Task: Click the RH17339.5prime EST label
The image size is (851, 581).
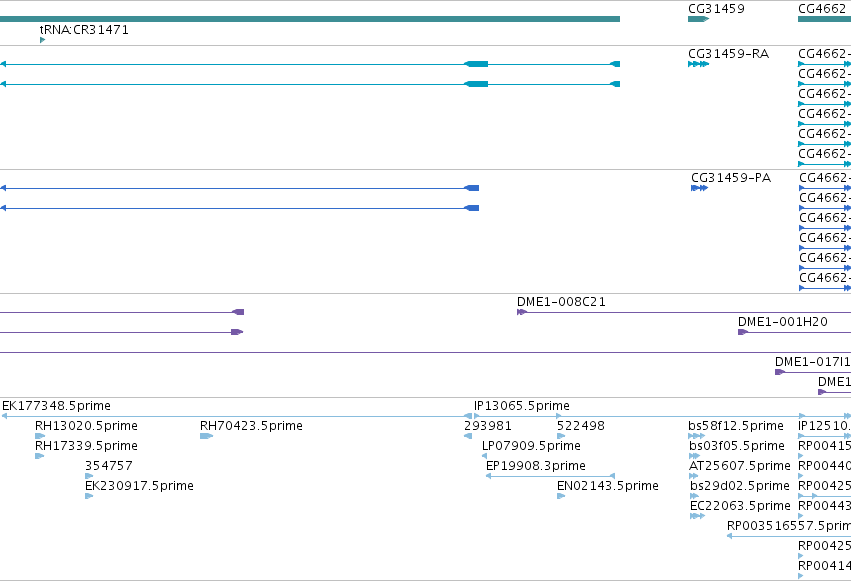Action: 86,446
